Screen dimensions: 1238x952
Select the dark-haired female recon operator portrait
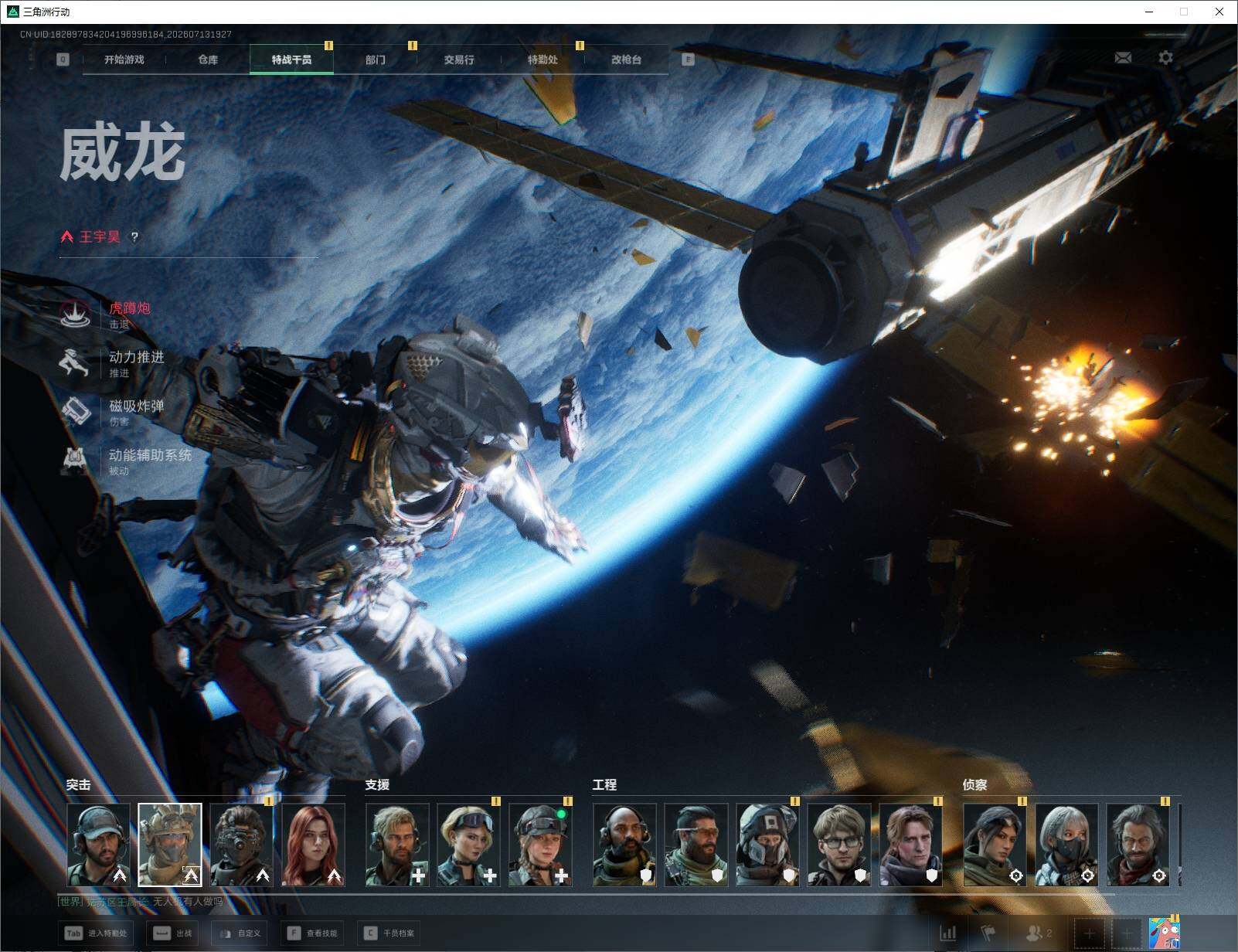click(995, 845)
